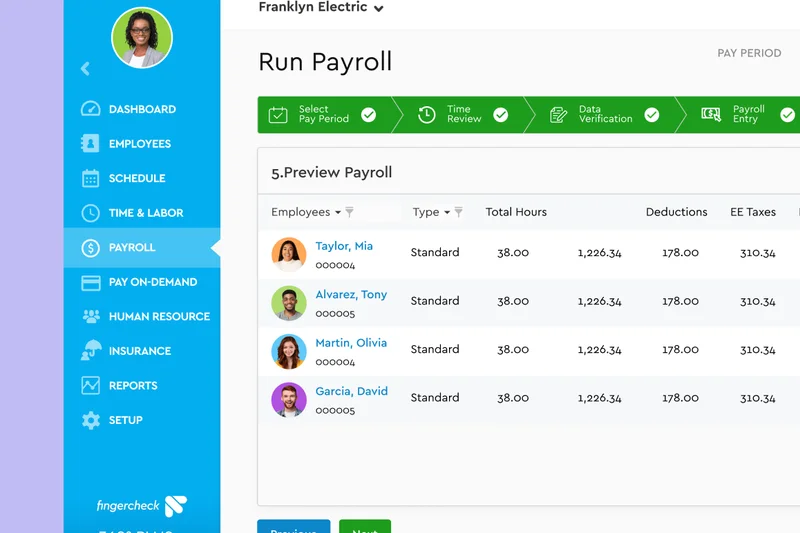Click the Pay On-Demand card icon
The image size is (800, 533).
pyautogui.click(x=91, y=282)
